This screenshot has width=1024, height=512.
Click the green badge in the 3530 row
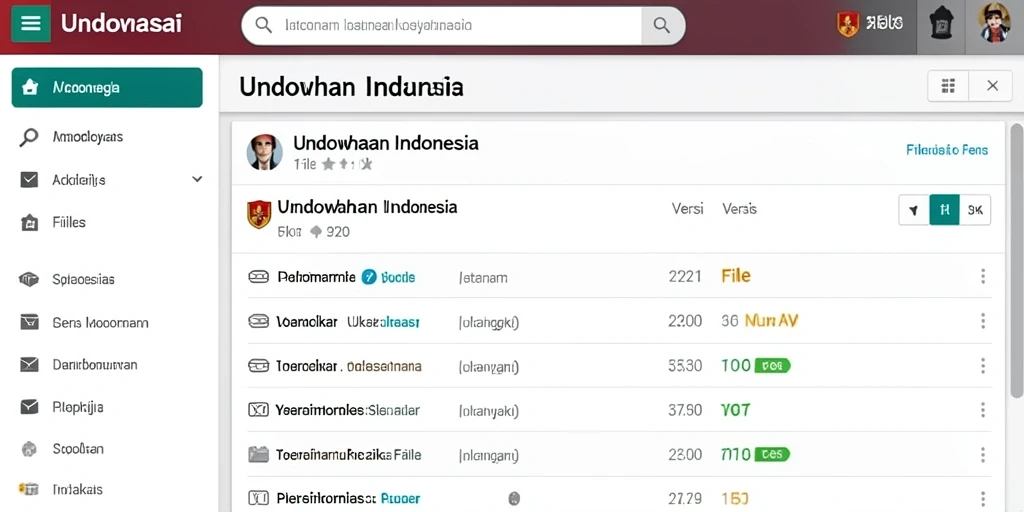click(x=773, y=366)
